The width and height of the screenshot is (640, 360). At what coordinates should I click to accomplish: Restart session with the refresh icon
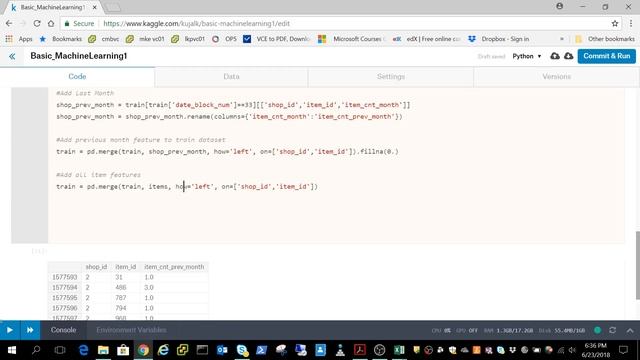613,330
